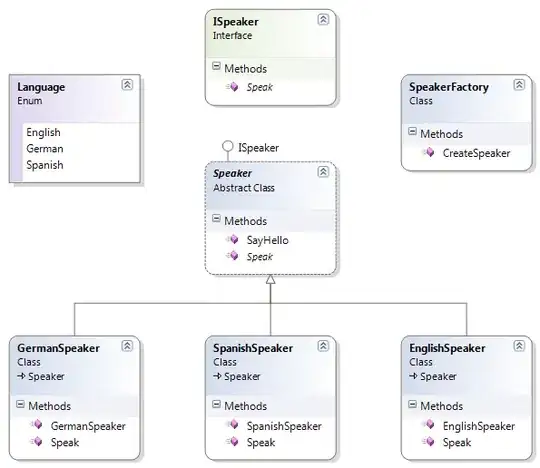This screenshot has width=540, height=468.
Task: Click the CreateSpeaker method icon
Action: tap(429, 152)
